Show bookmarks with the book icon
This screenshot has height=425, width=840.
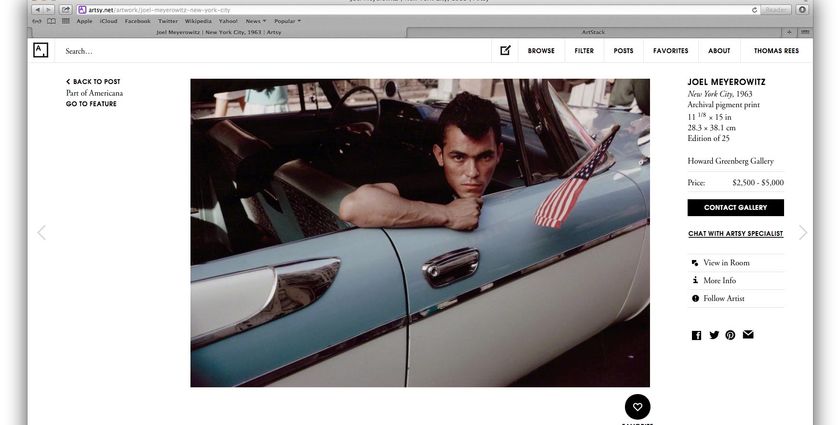pyautogui.click(x=51, y=21)
